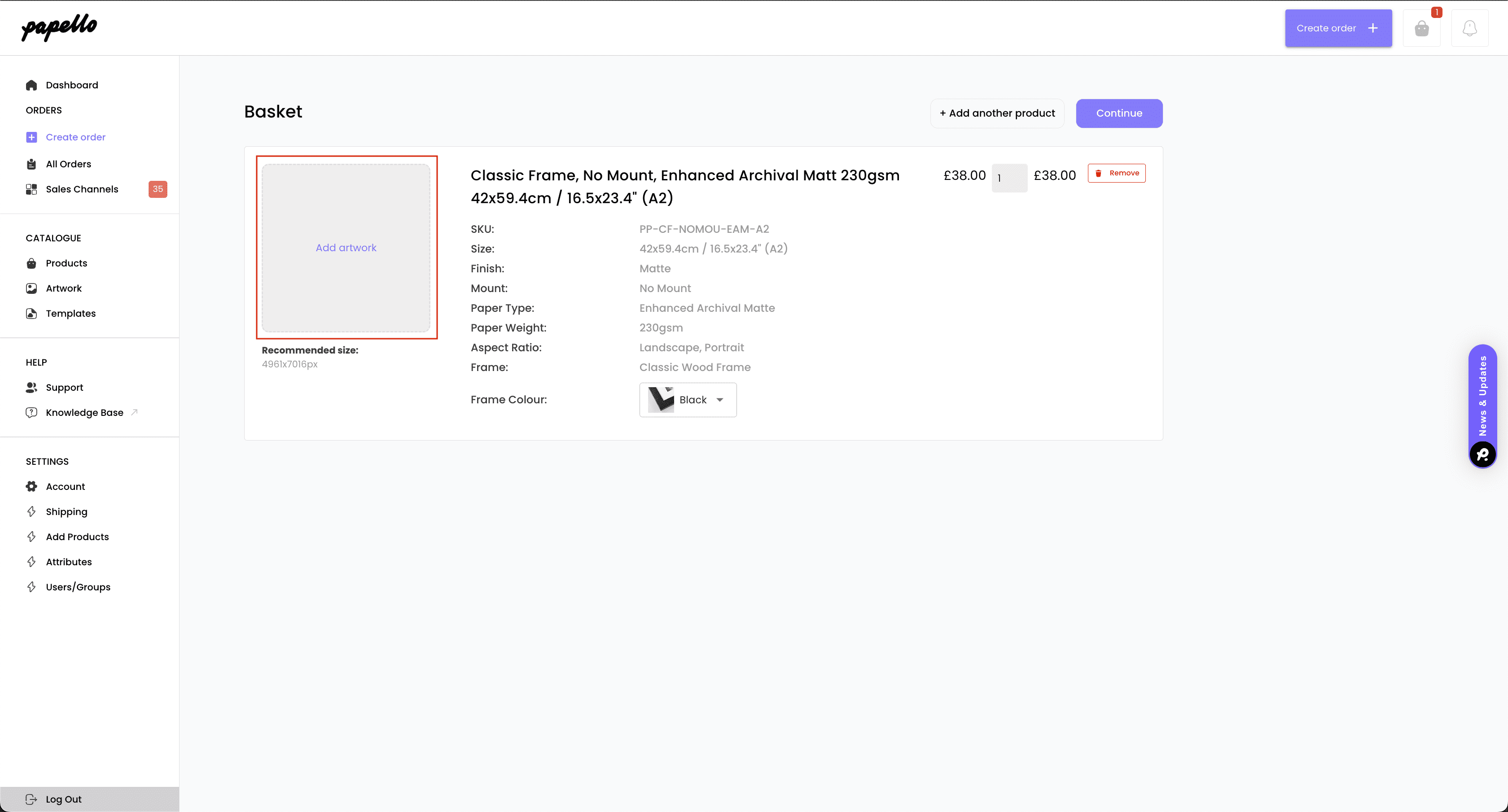The width and height of the screenshot is (1508, 812).
Task: Click the black frame swatch thumbnail
Action: (x=661, y=400)
